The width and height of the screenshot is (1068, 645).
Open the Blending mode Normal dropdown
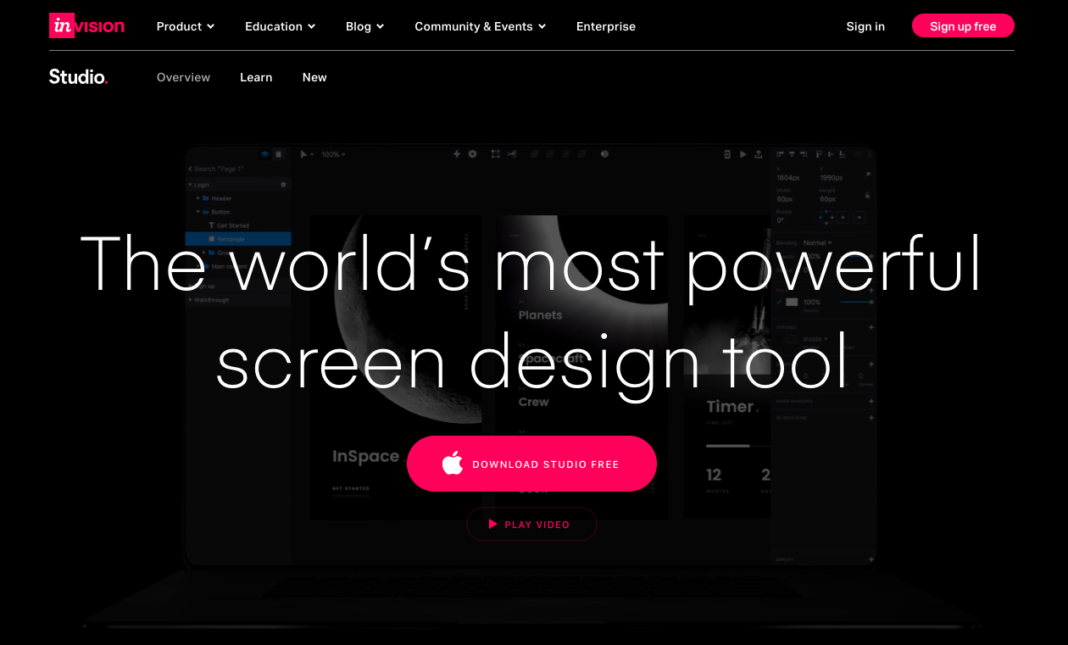point(817,243)
